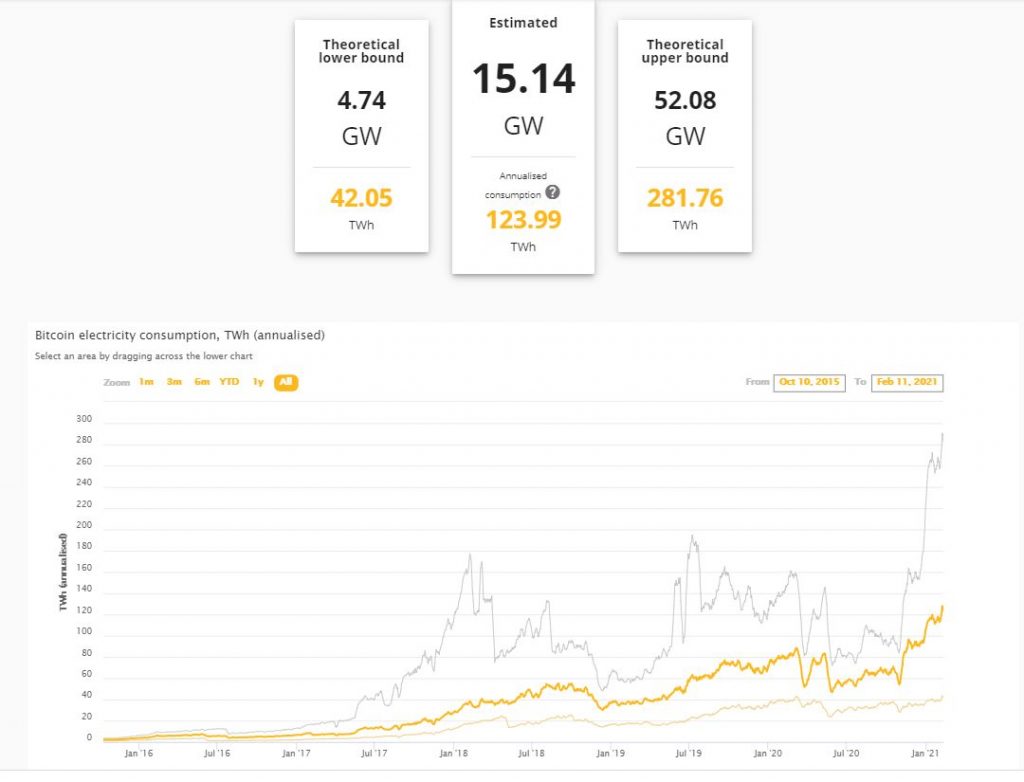Click the Estimated card heading
Screen dimensions: 1024x782
click(x=523, y=23)
